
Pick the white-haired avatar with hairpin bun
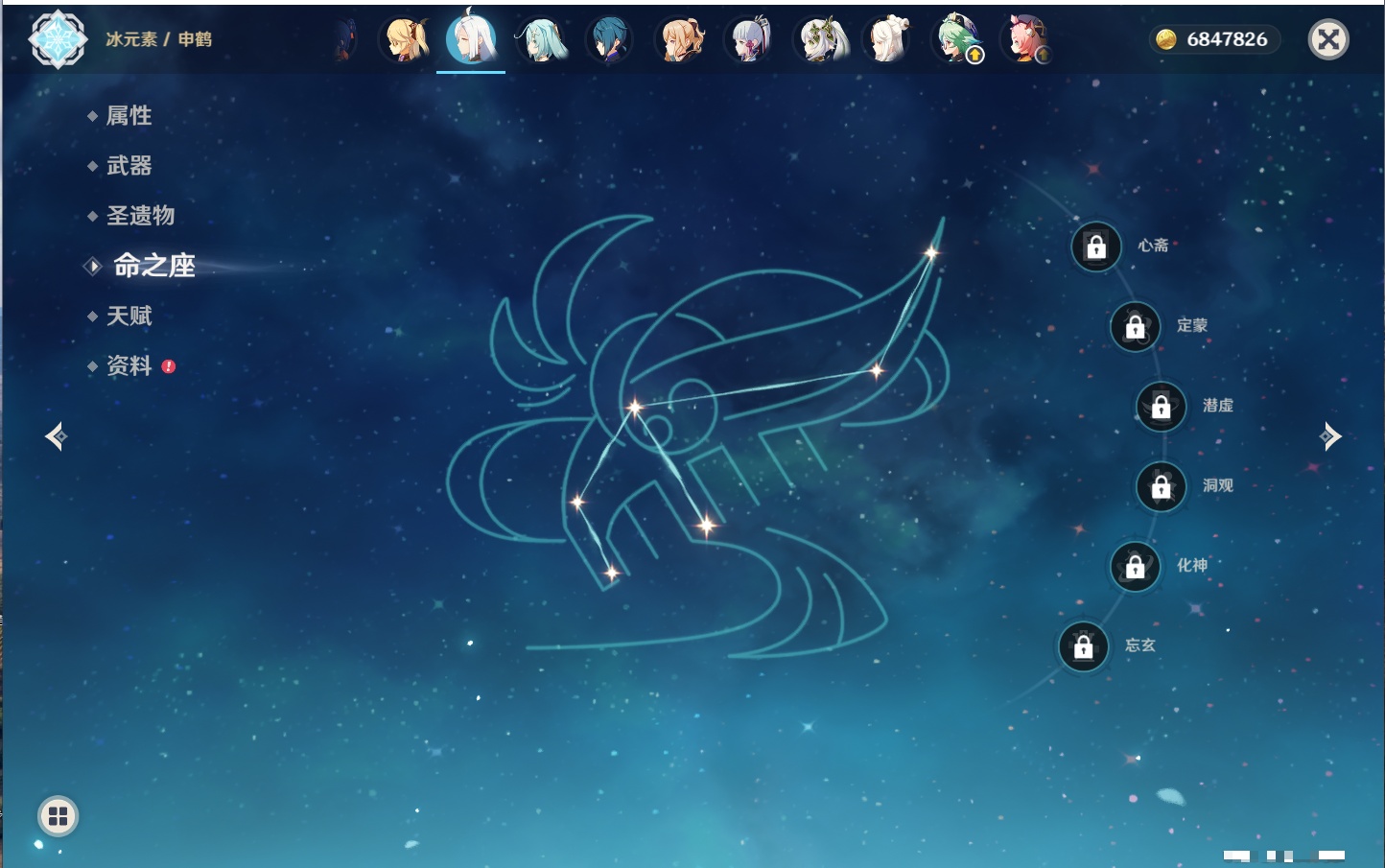tap(887, 39)
